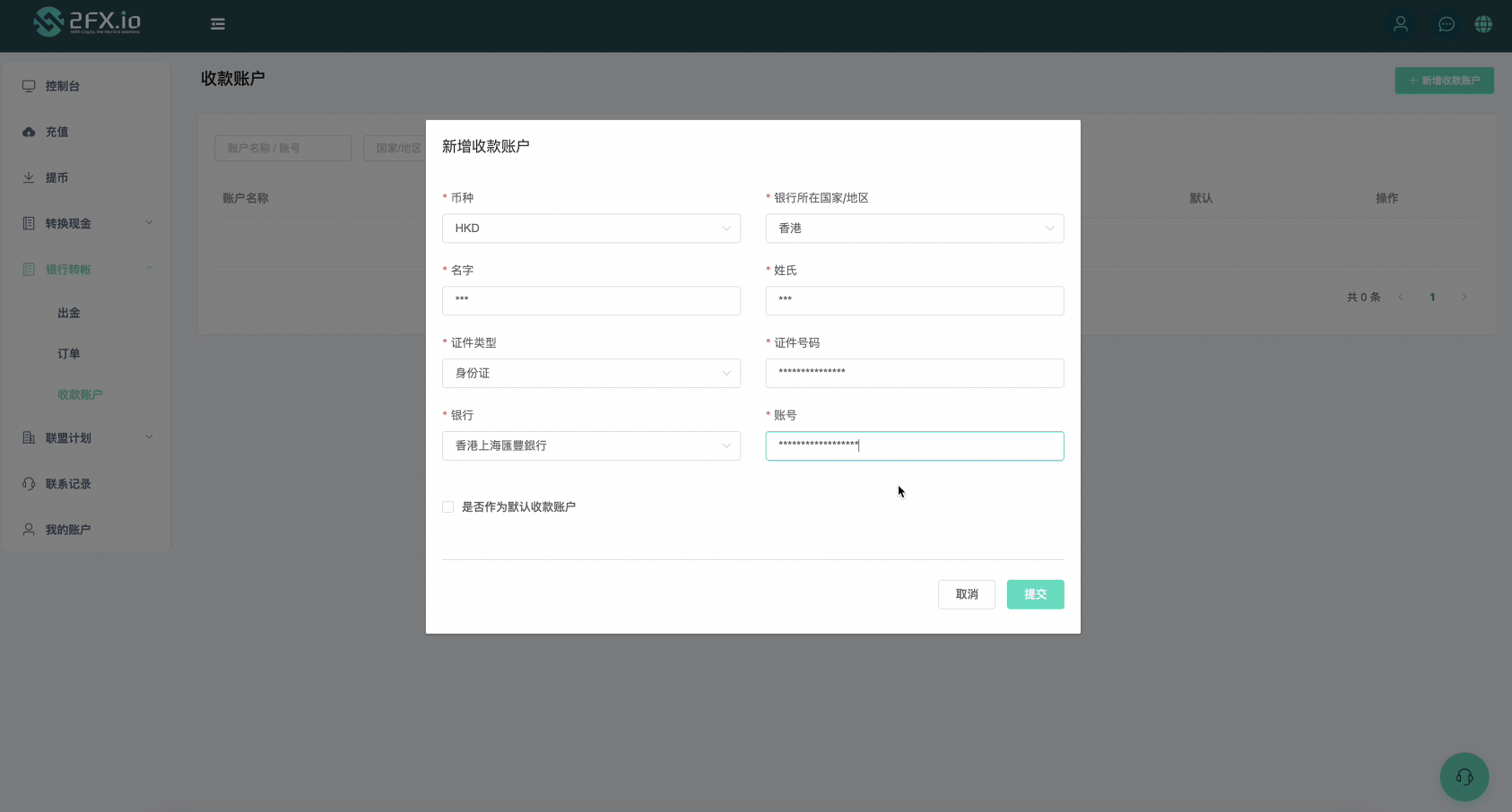The image size is (1512, 812).
Task: Open the 证件类型 dropdown
Action: click(x=591, y=373)
